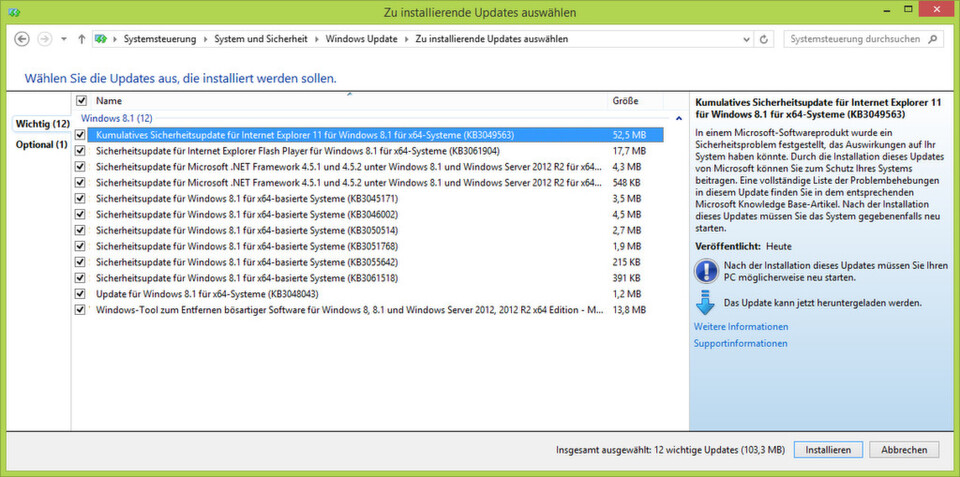Open the address bar history dropdown
This screenshot has width=960, height=477.
tap(746, 39)
